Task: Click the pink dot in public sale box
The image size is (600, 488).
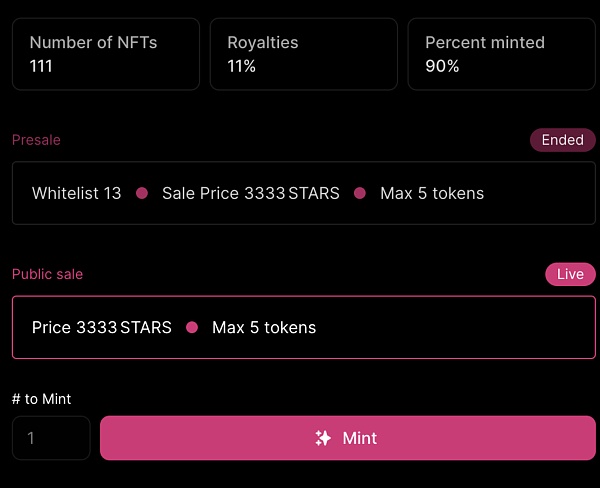Action: pos(192,328)
